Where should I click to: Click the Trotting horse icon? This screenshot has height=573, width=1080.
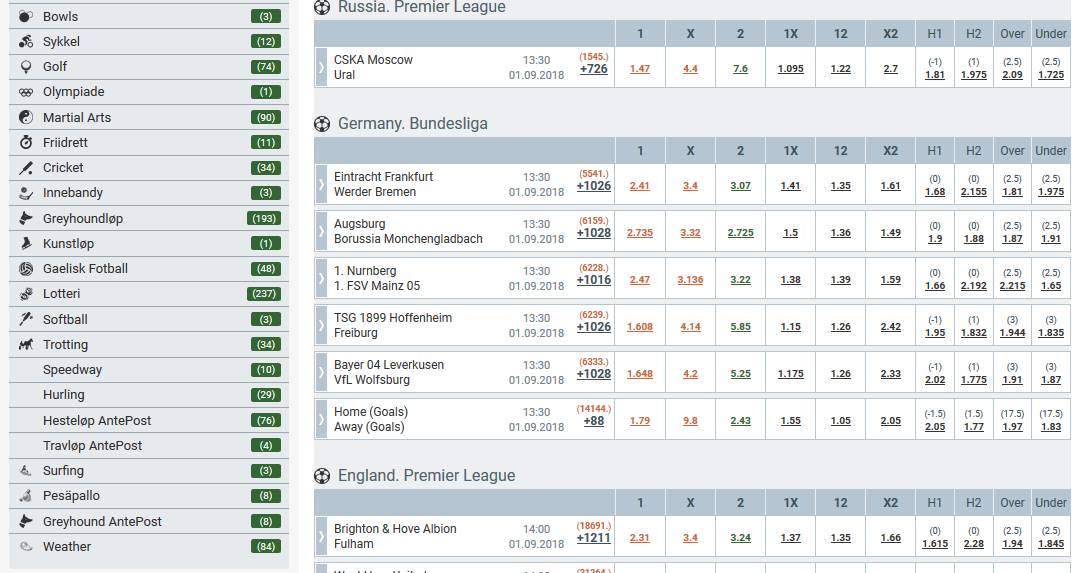(x=26, y=344)
